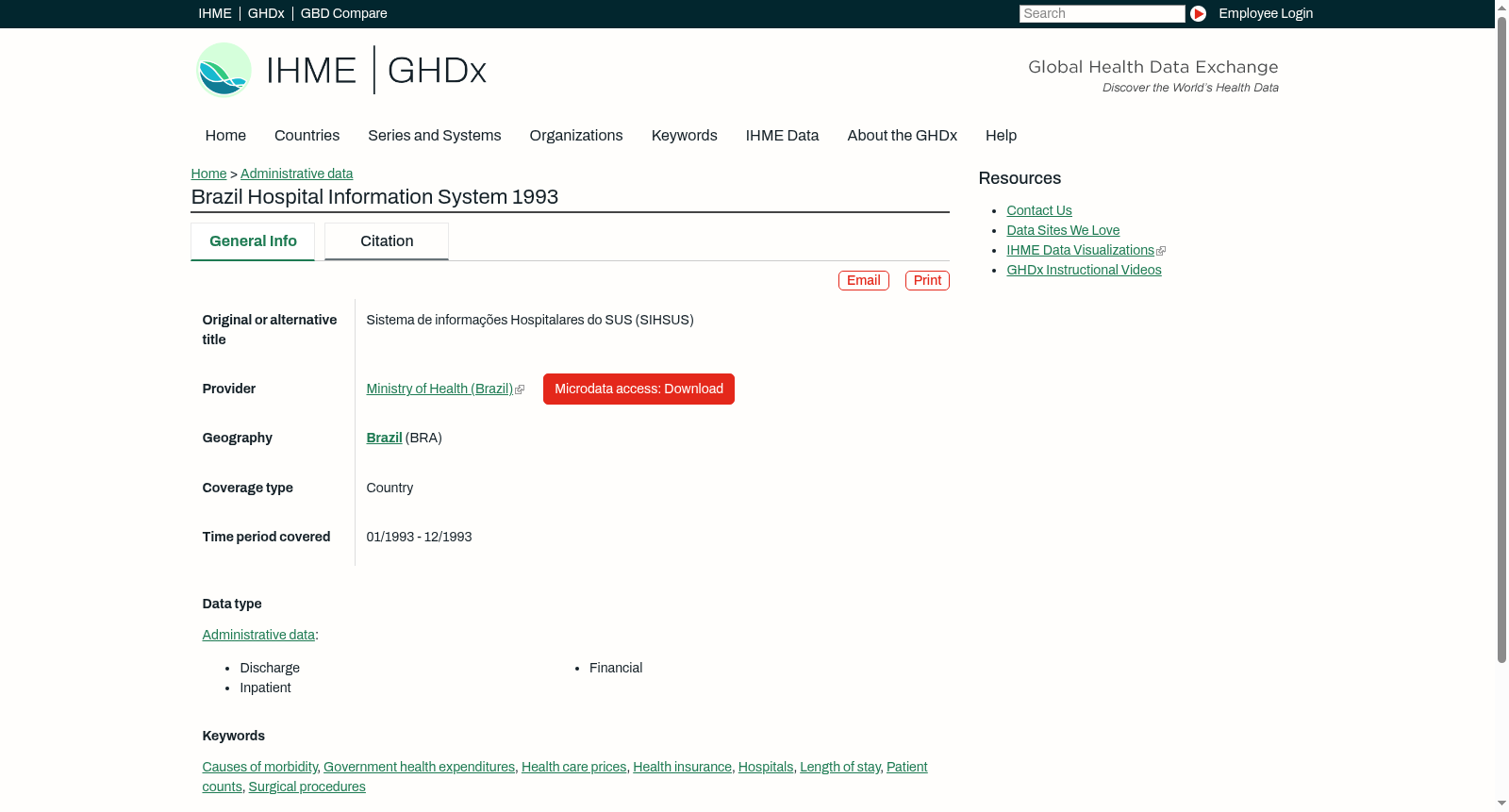Click the Email button
Image resolution: width=1509 pixels, height=812 pixels.
864,280
